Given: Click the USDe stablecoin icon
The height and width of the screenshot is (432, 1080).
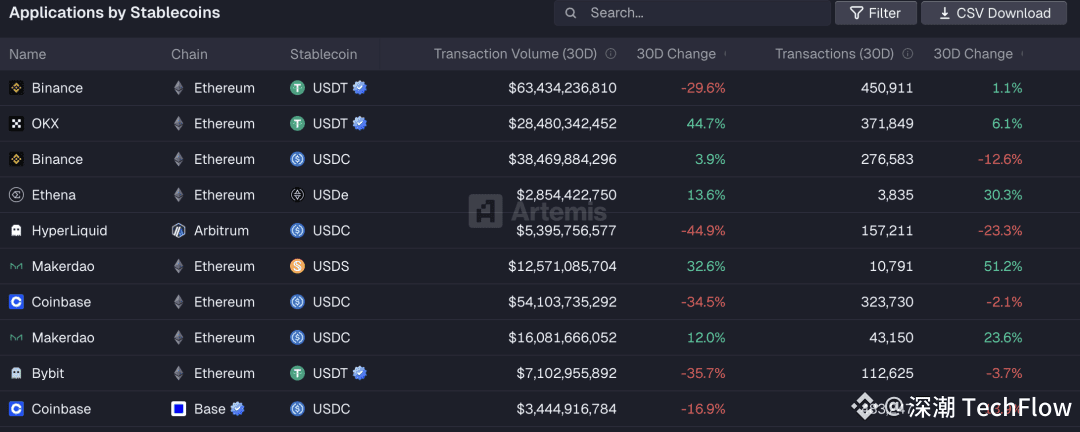Looking at the screenshot, I should coord(297,195).
